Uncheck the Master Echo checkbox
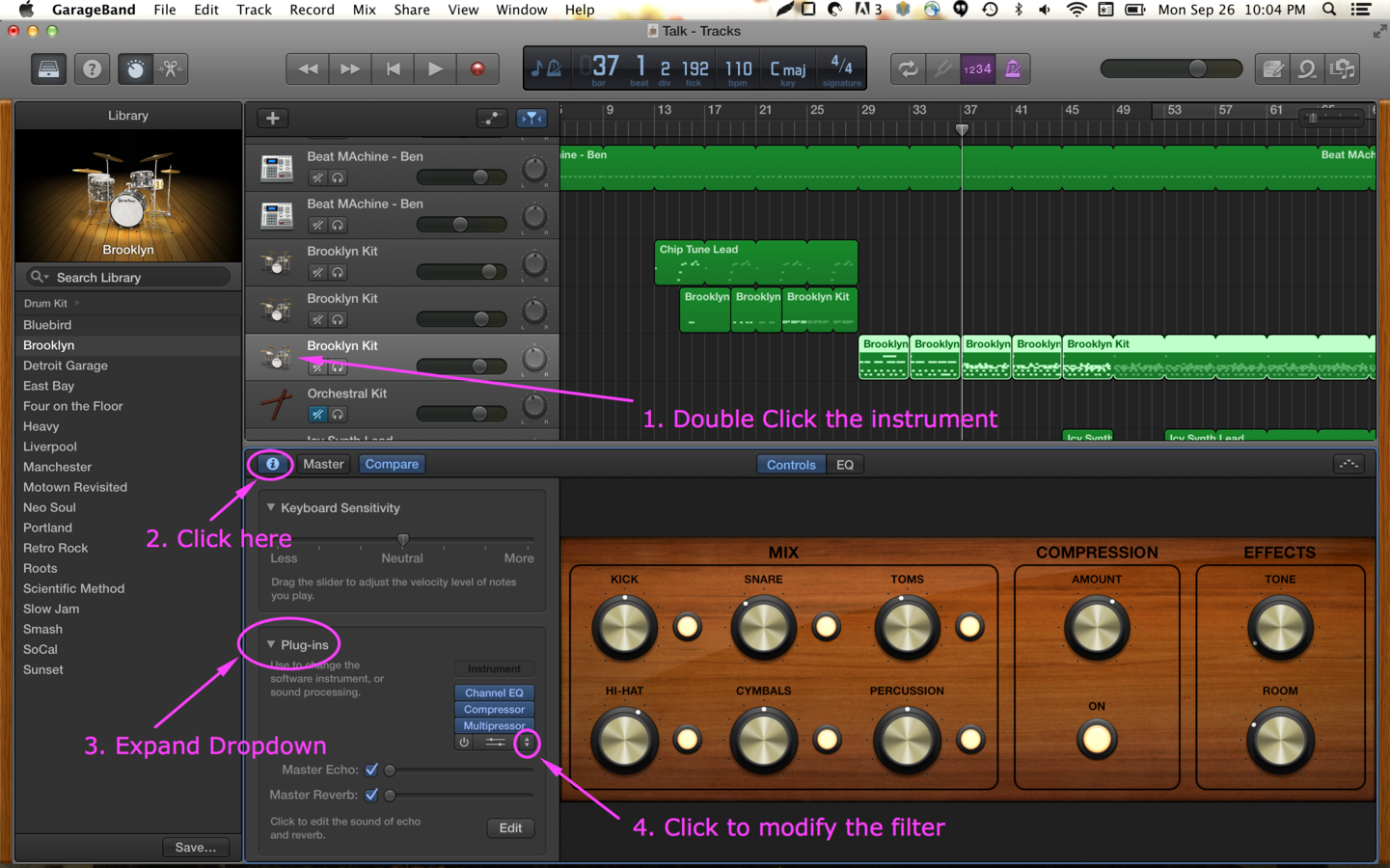This screenshot has width=1390, height=868. point(371,770)
